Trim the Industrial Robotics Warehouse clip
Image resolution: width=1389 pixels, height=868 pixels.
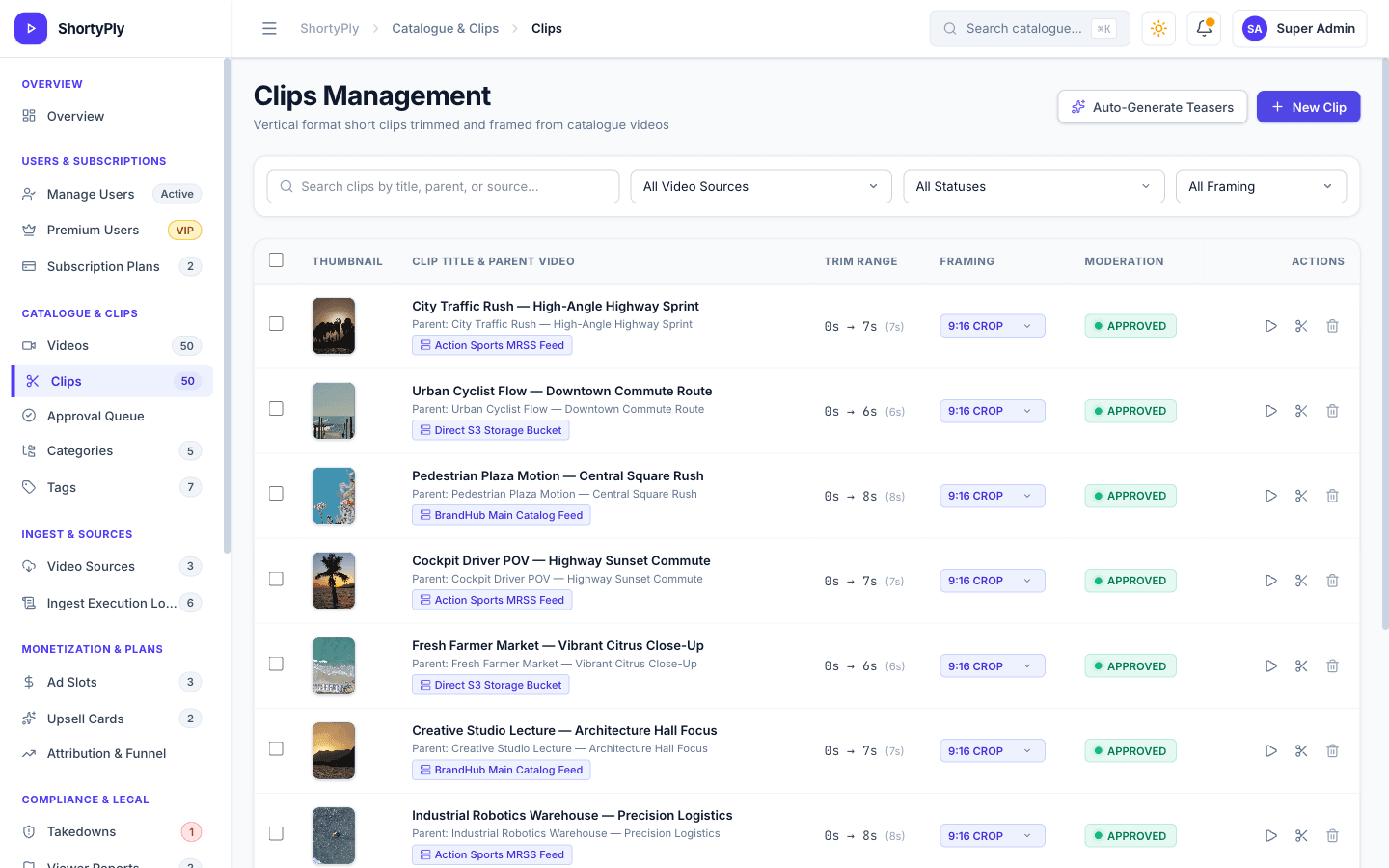(x=1301, y=835)
